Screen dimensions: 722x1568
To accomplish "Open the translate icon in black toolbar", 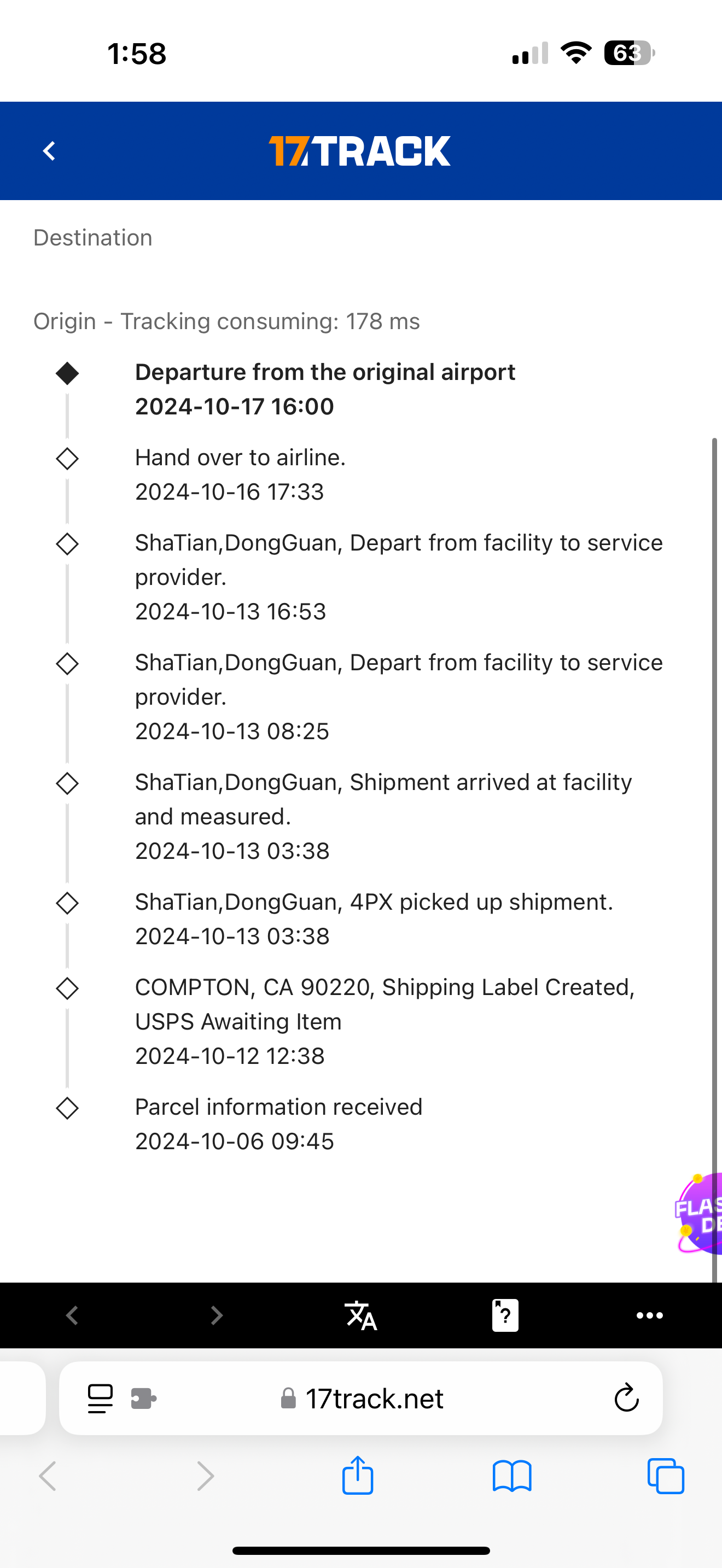I will click(360, 1315).
